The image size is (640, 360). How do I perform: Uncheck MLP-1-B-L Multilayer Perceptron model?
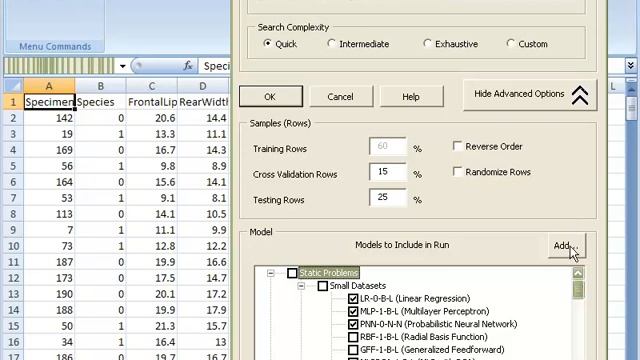[x=353, y=311]
